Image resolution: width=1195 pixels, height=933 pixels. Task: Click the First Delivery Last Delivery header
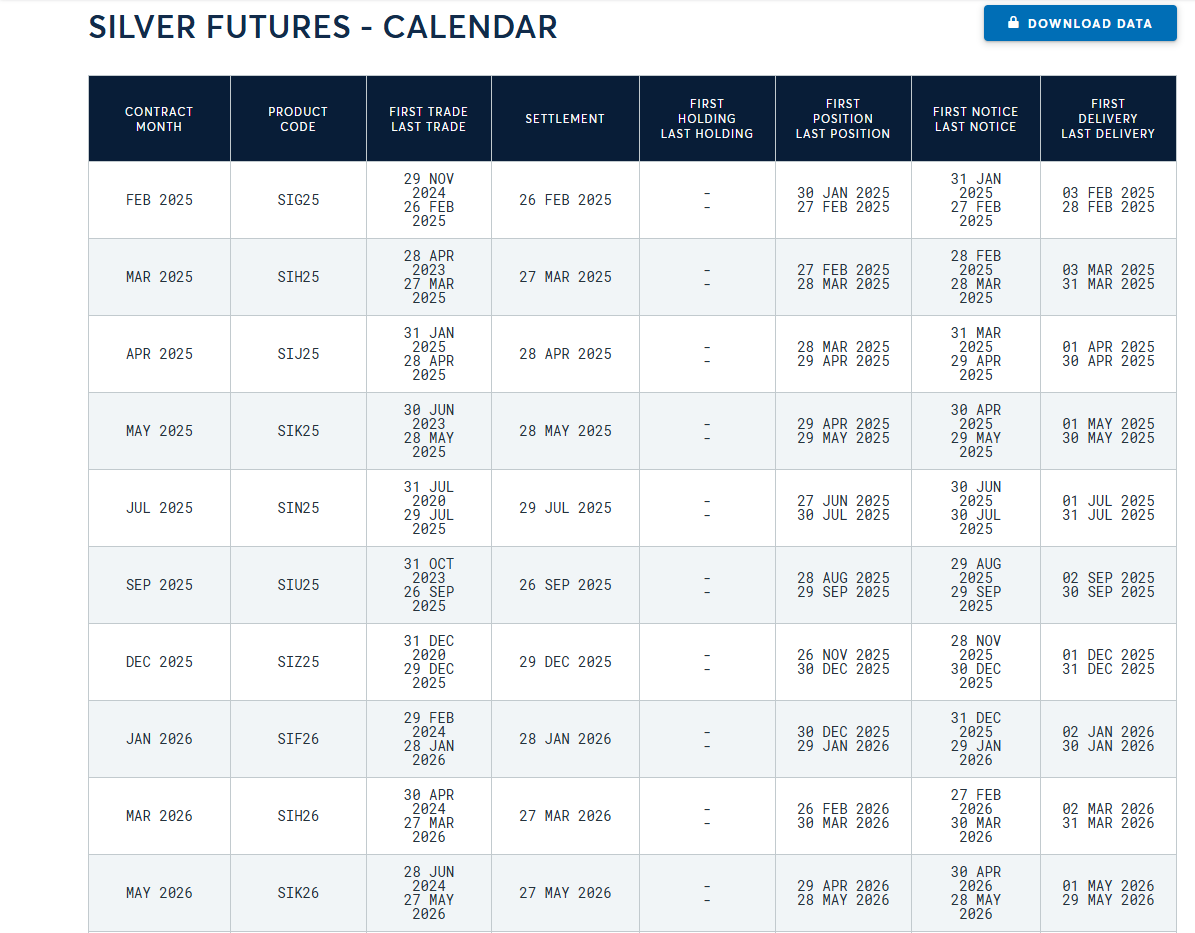coord(1107,119)
